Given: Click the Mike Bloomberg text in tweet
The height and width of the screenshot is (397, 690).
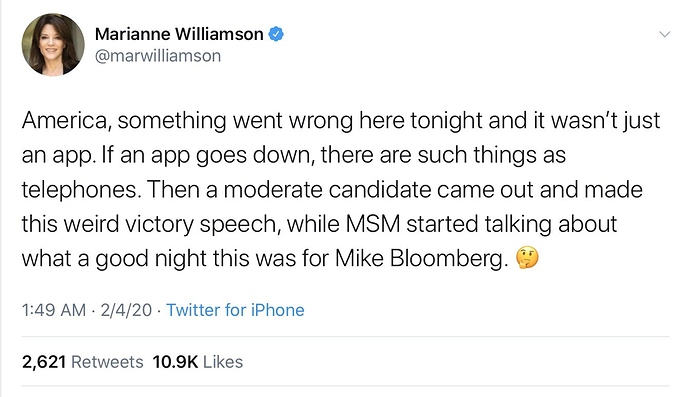Looking at the screenshot, I should coord(421,258).
